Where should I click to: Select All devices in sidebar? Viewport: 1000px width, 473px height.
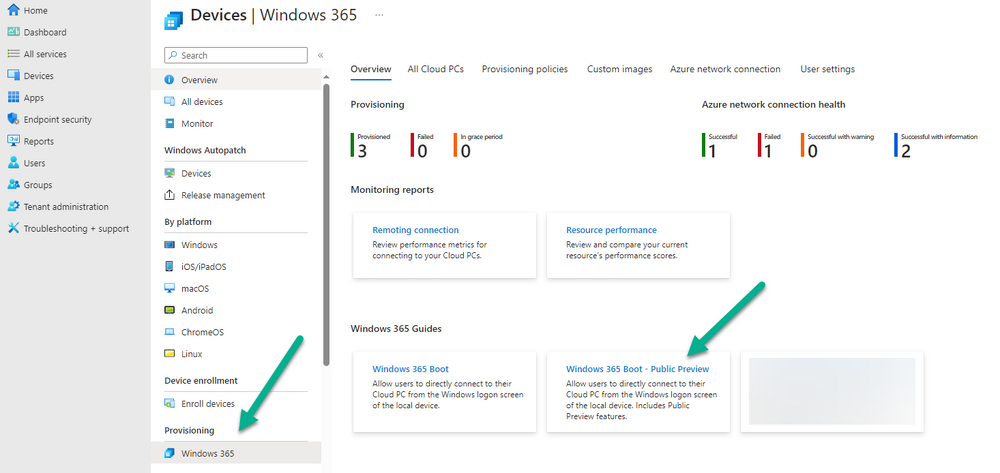[202, 101]
